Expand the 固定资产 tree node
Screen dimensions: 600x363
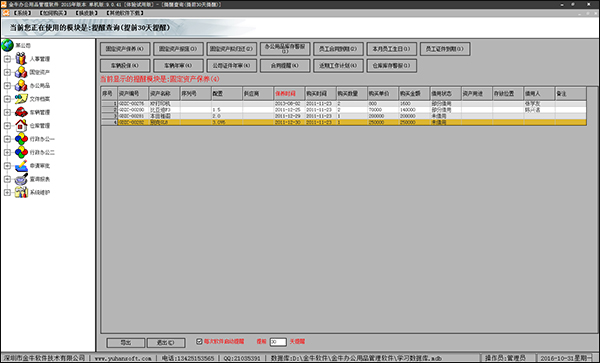click(7, 72)
